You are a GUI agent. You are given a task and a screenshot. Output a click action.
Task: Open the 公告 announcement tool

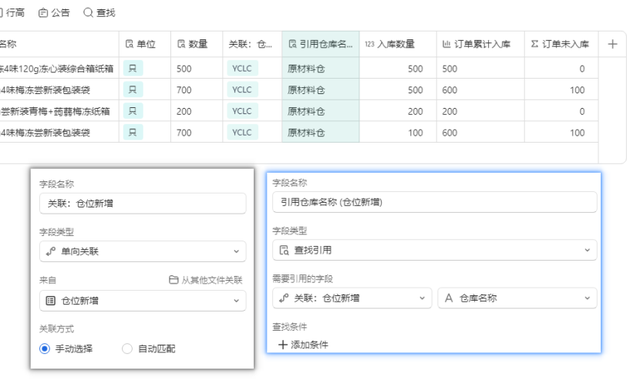(54, 13)
